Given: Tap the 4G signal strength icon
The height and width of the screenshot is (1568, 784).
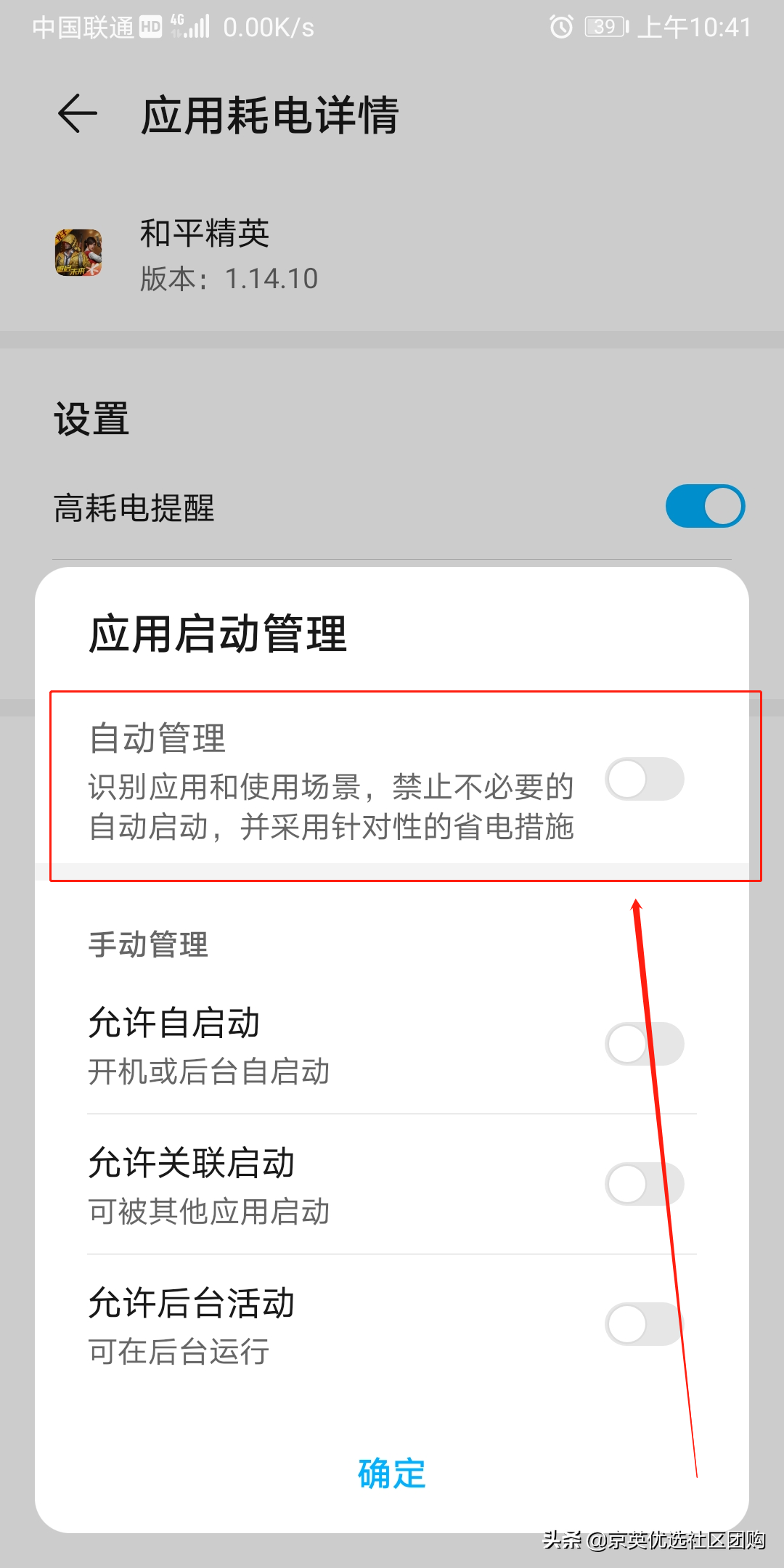Looking at the screenshot, I should click(x=189, y=26).
